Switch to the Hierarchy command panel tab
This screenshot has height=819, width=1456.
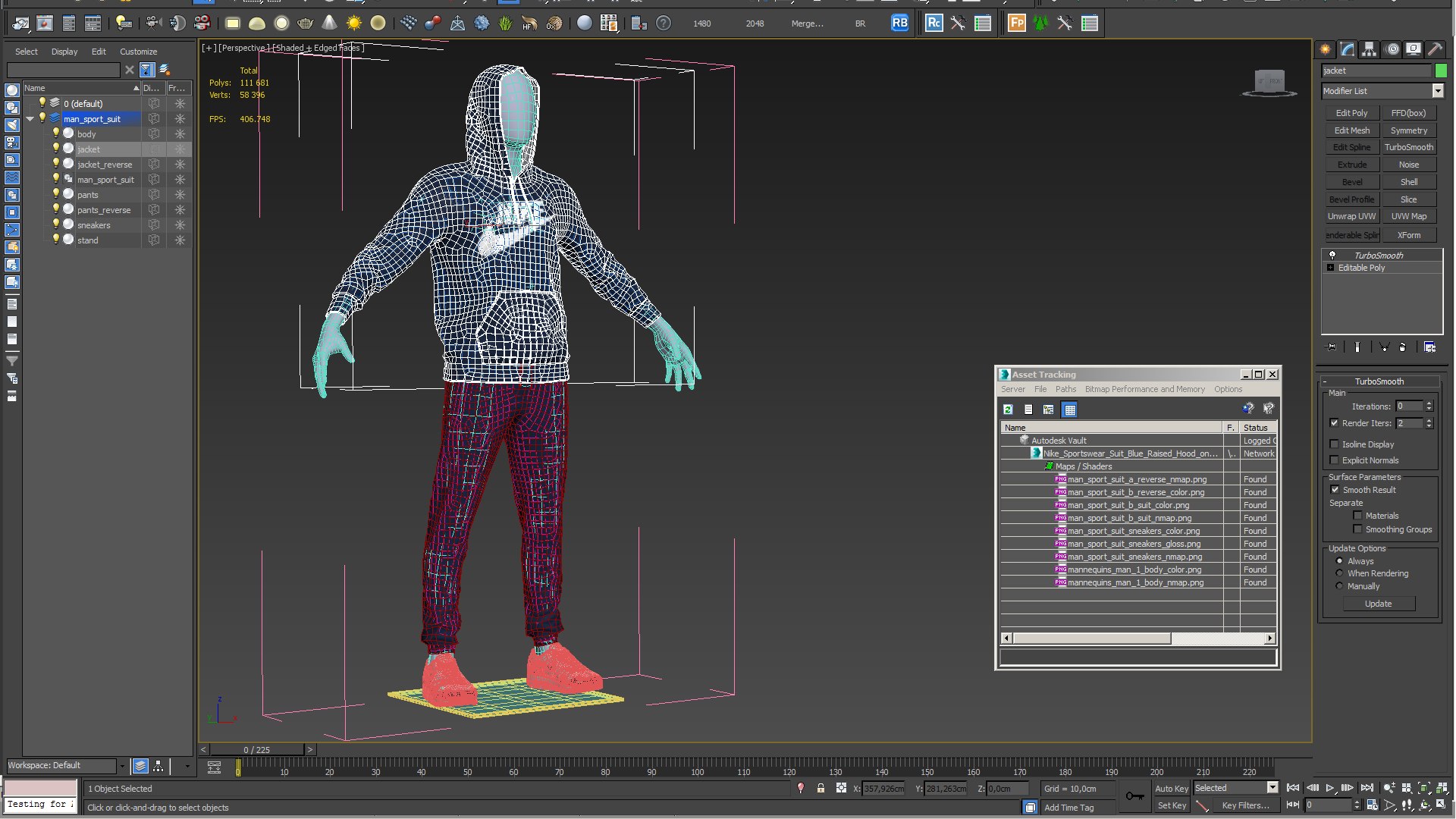coord(1369,49)
